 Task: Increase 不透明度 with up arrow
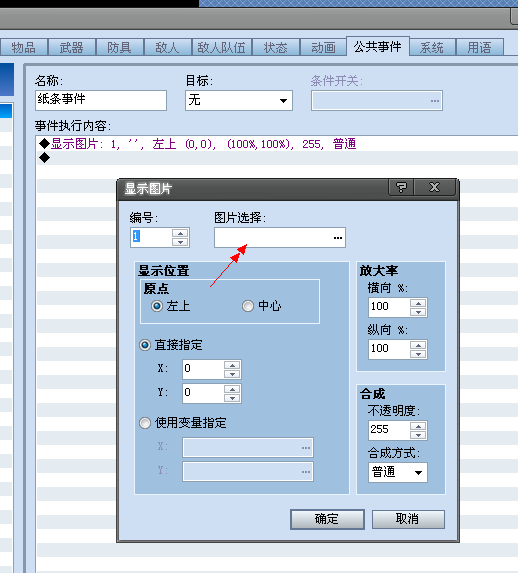(418, 426)
